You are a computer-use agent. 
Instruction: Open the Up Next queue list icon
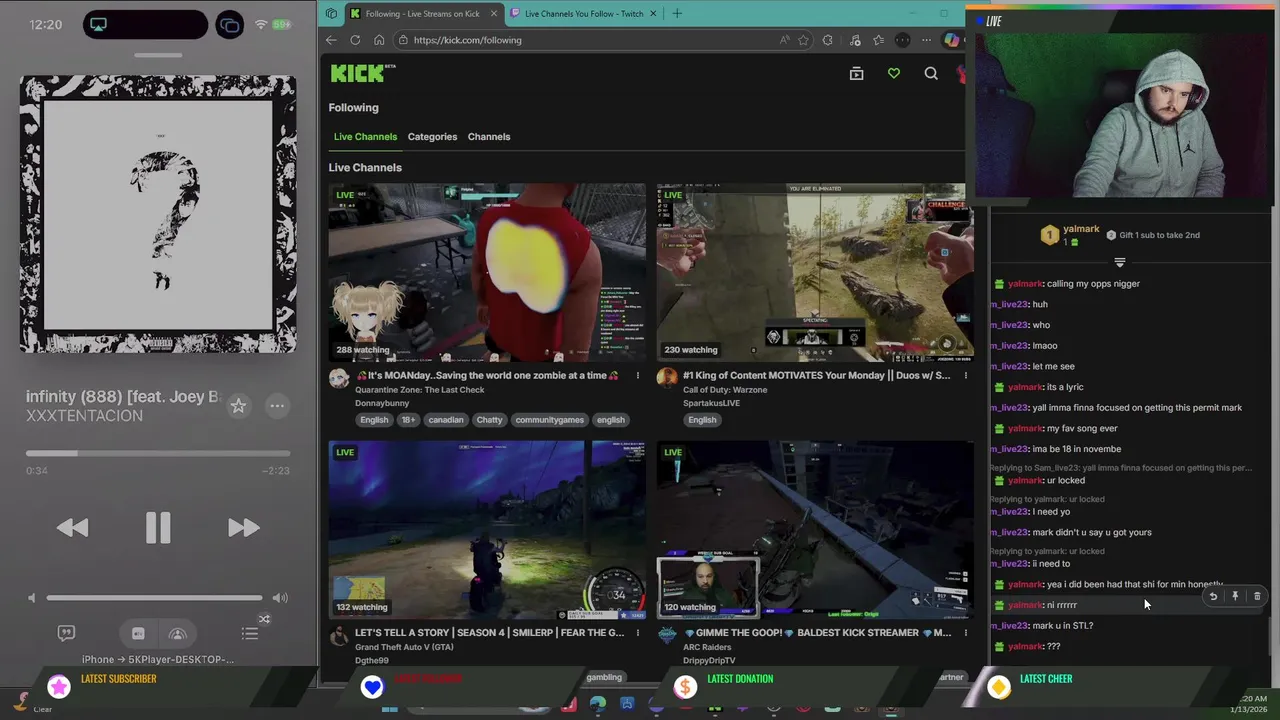[250, 633]
